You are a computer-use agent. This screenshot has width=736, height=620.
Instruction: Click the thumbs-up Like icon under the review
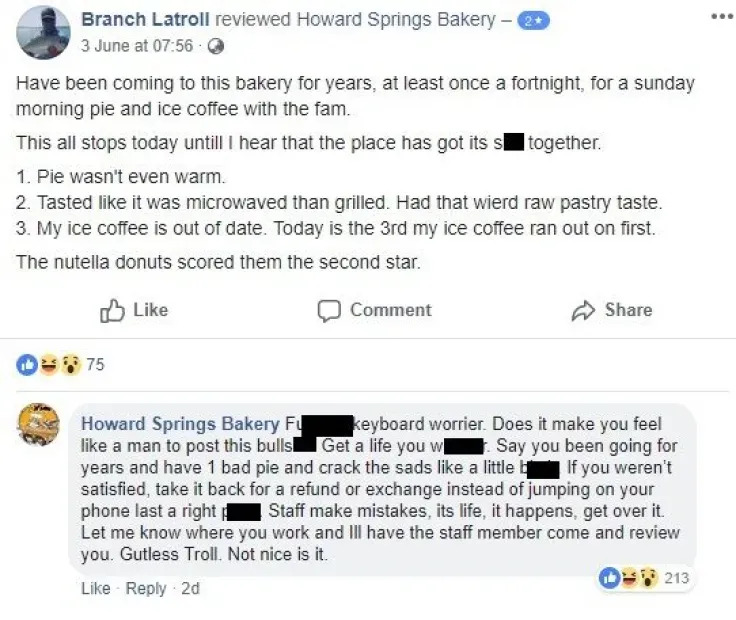click(112, 311)
